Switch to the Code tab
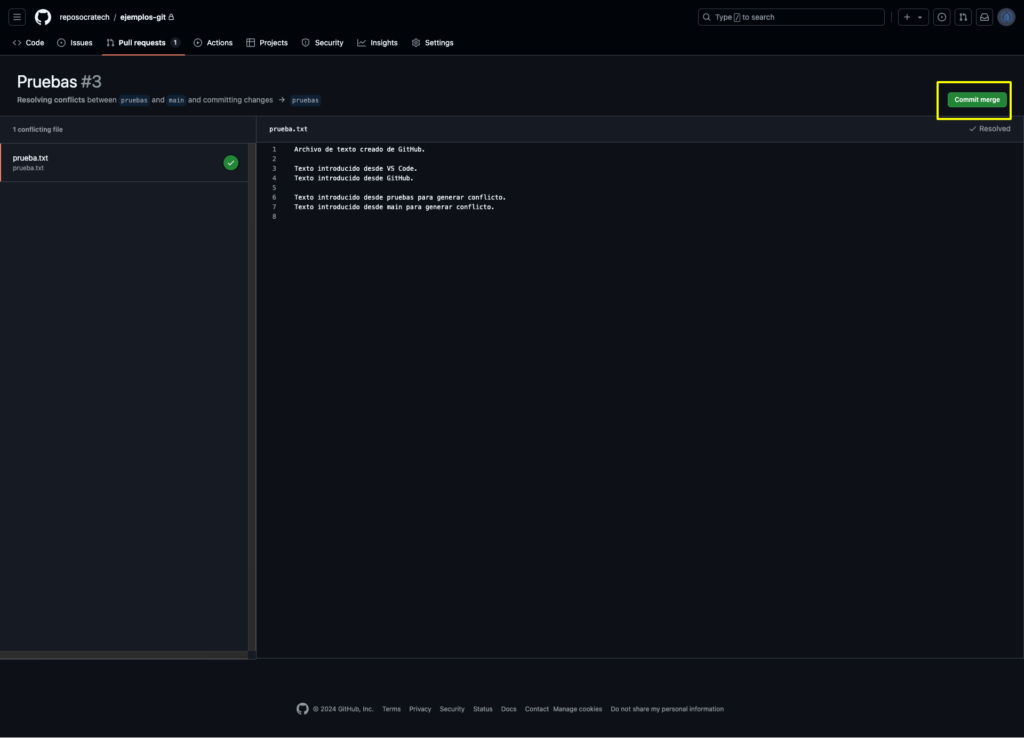The image size is (1024, 738). [x=29, y=42]
